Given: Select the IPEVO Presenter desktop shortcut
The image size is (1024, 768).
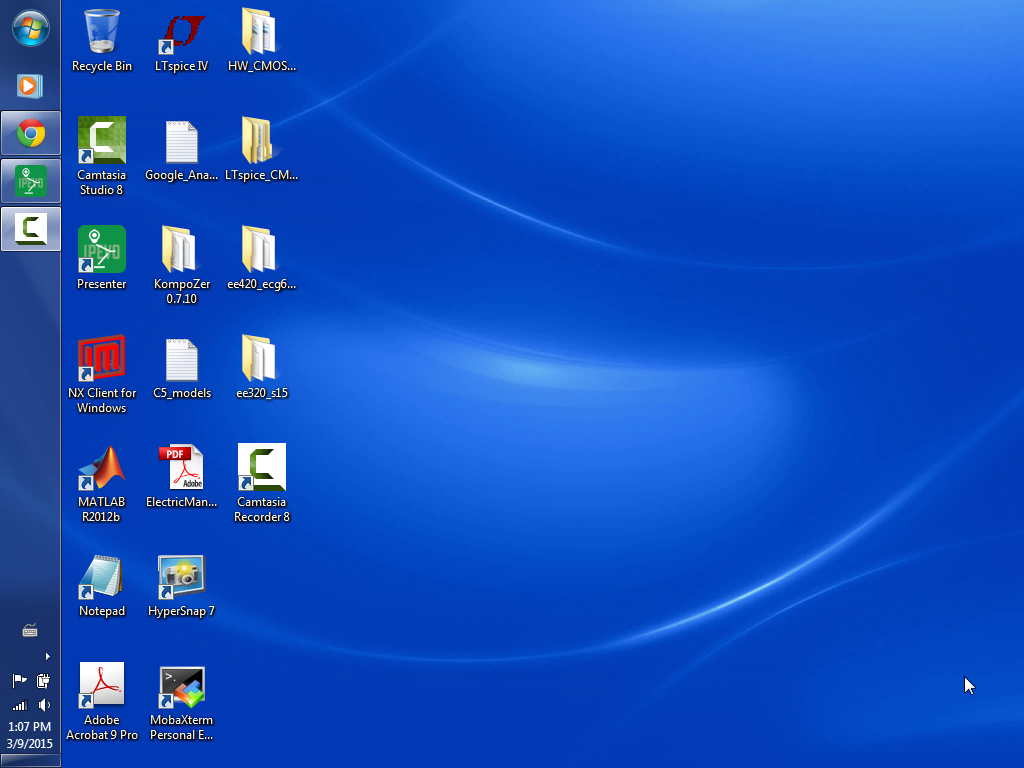Looking at the screenshot, I should tap(102, 250).
